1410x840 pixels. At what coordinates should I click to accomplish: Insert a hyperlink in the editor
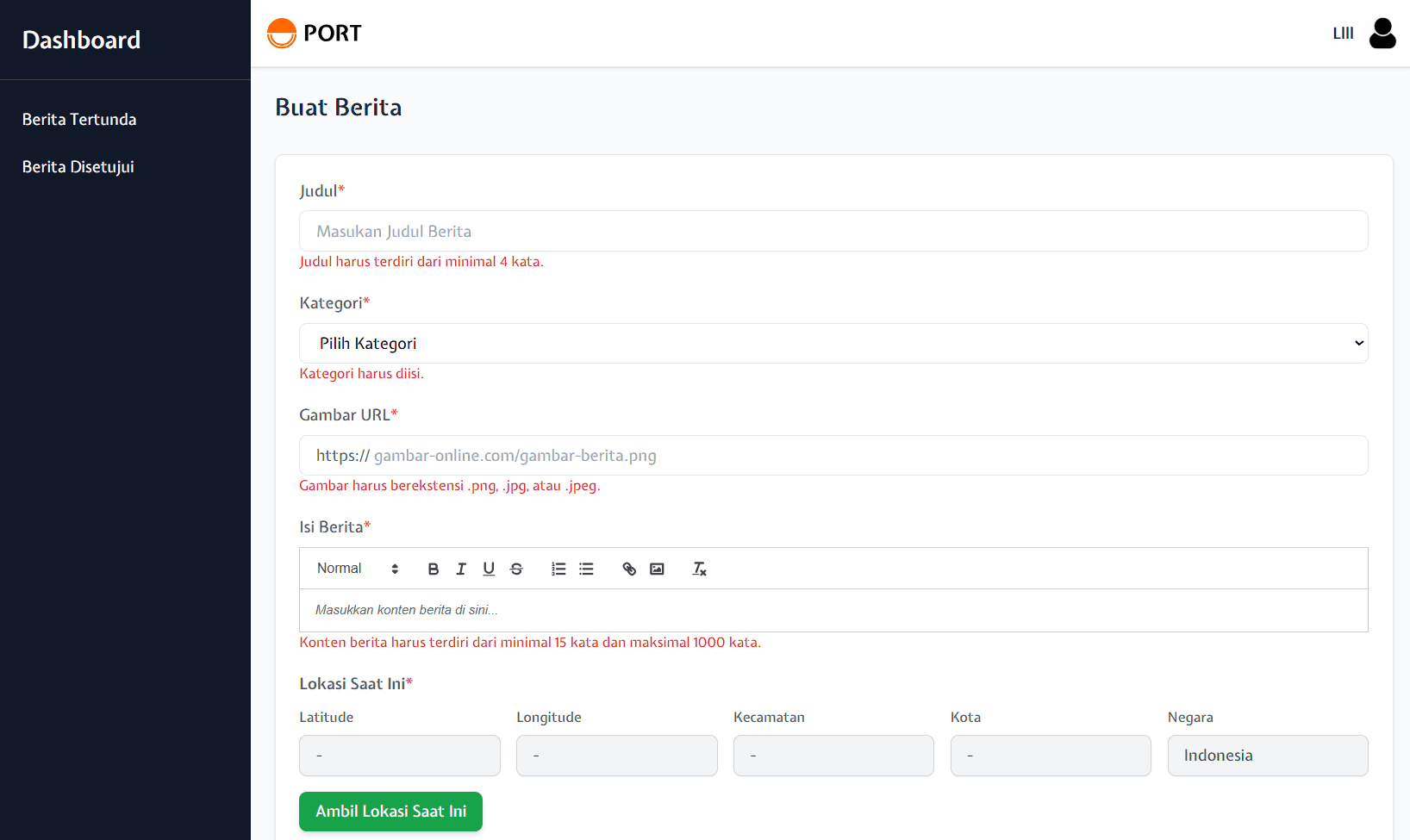[x=629, y=569]
